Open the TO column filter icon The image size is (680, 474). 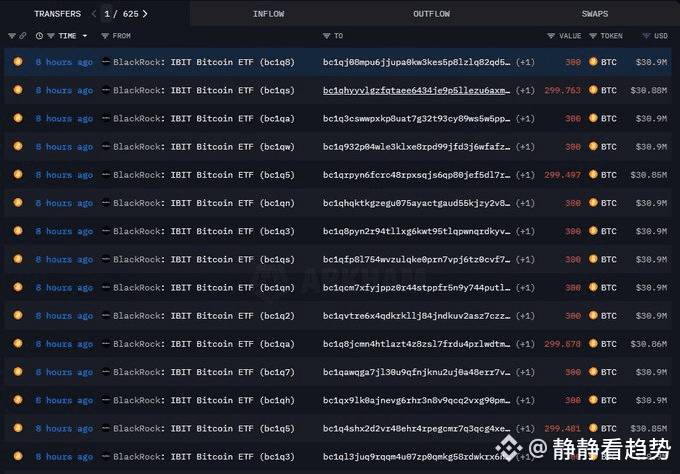pyautogui.click(x=327, y=36)
